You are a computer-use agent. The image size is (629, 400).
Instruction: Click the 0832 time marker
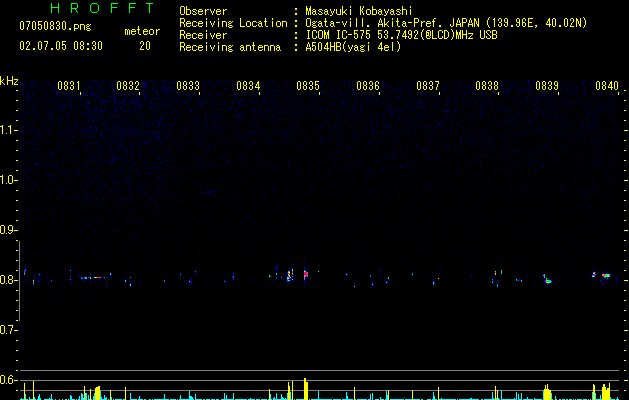tap(128, 85)
